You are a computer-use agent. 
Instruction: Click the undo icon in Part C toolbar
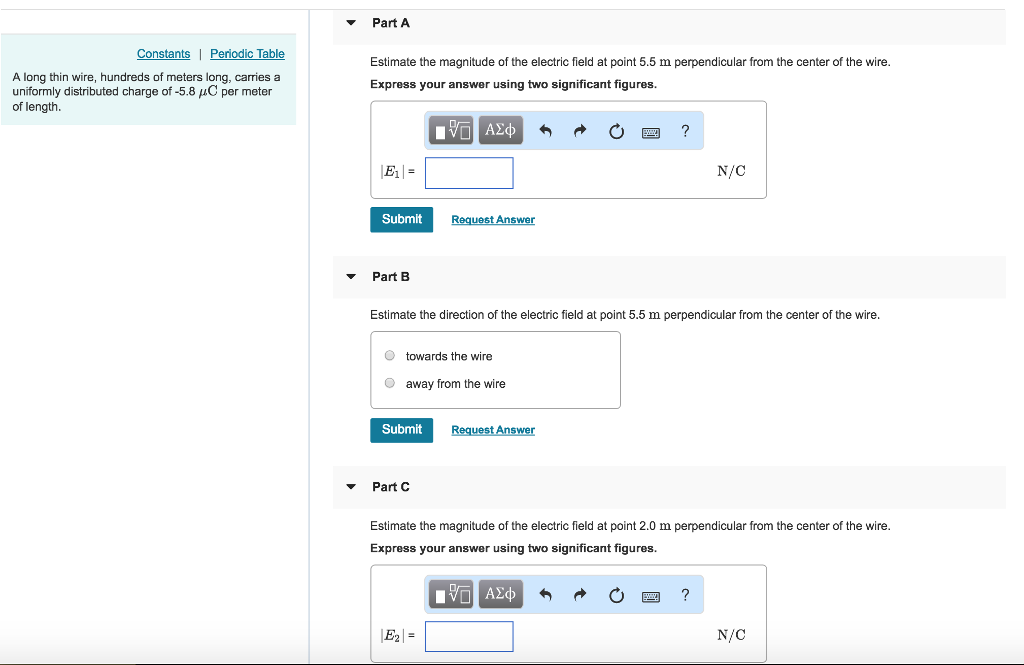545,593
